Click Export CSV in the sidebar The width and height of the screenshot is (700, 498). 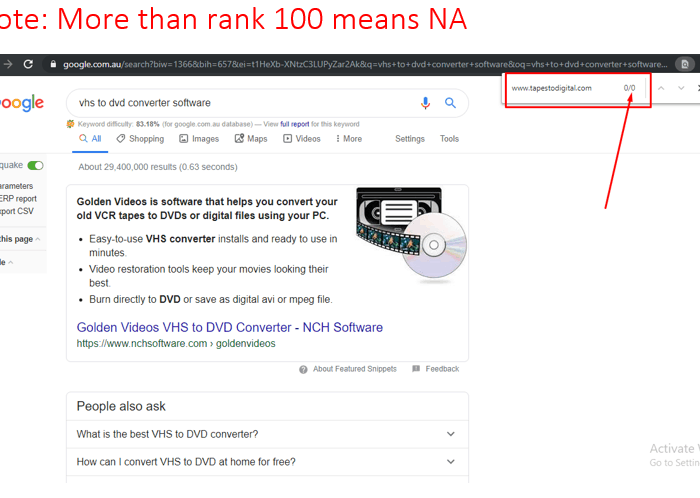pos(17,211)
